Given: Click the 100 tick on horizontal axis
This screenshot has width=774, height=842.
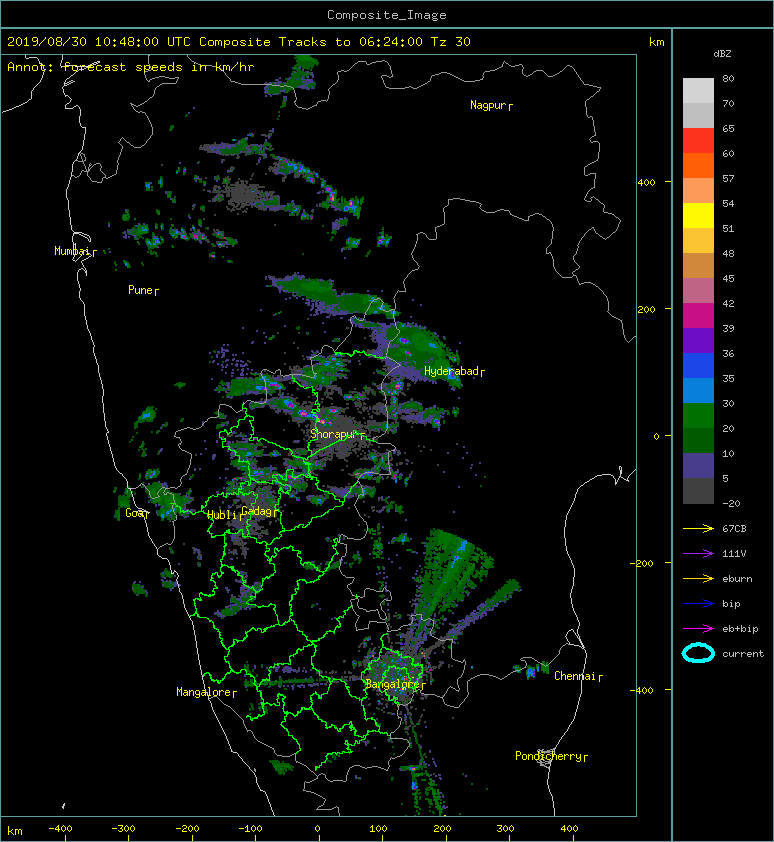Looking at the screenshot, I should click(378, 829).
